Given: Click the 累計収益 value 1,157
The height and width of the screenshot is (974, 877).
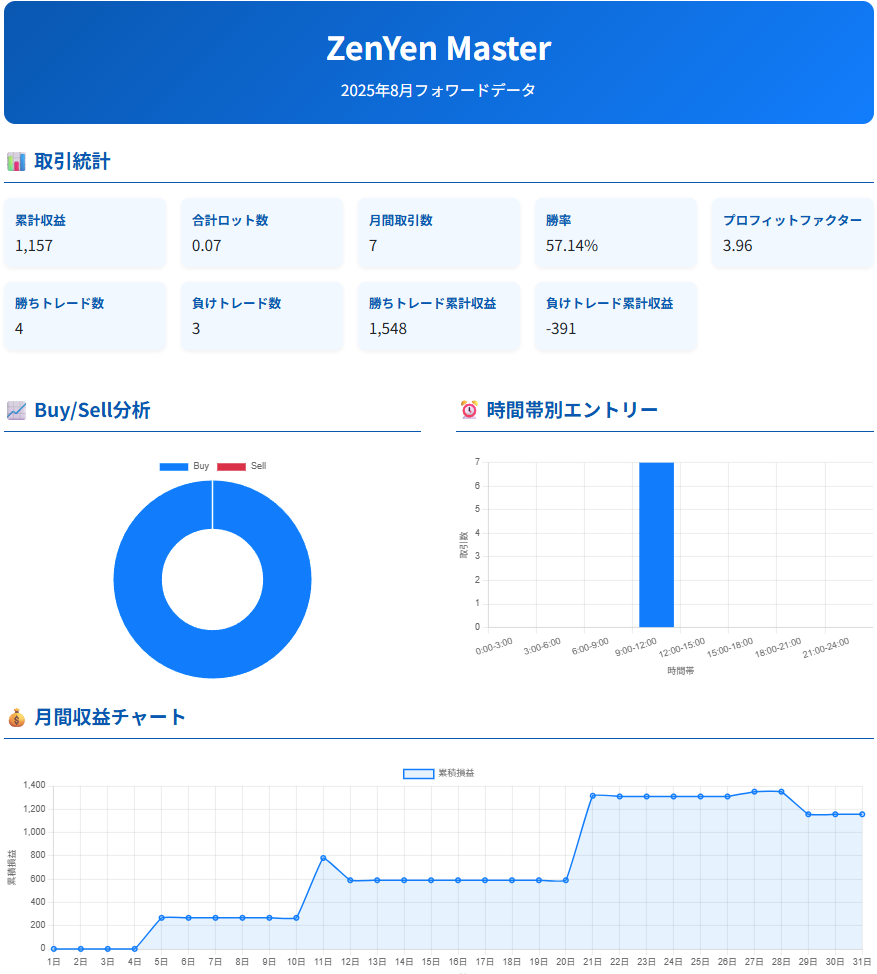Looking at the screenshot, I should click(x=34, y=246).
